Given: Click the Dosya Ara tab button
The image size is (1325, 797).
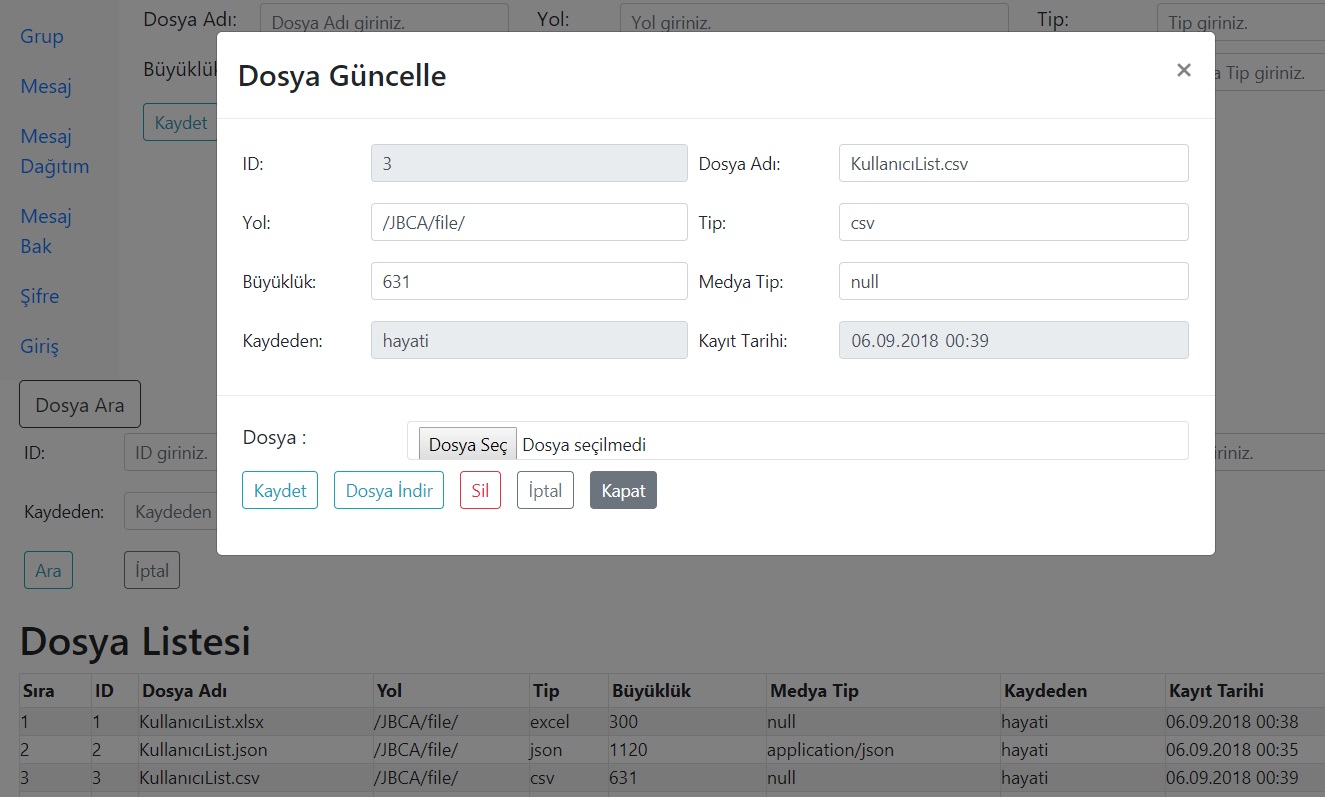Looking at the screenshot, I should (80, 405).
